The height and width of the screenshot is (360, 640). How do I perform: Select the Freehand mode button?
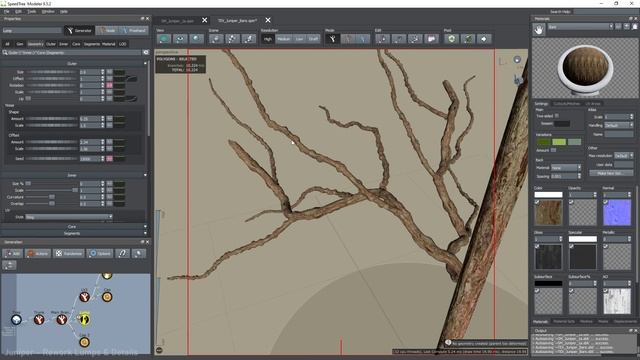pos(133,31)
